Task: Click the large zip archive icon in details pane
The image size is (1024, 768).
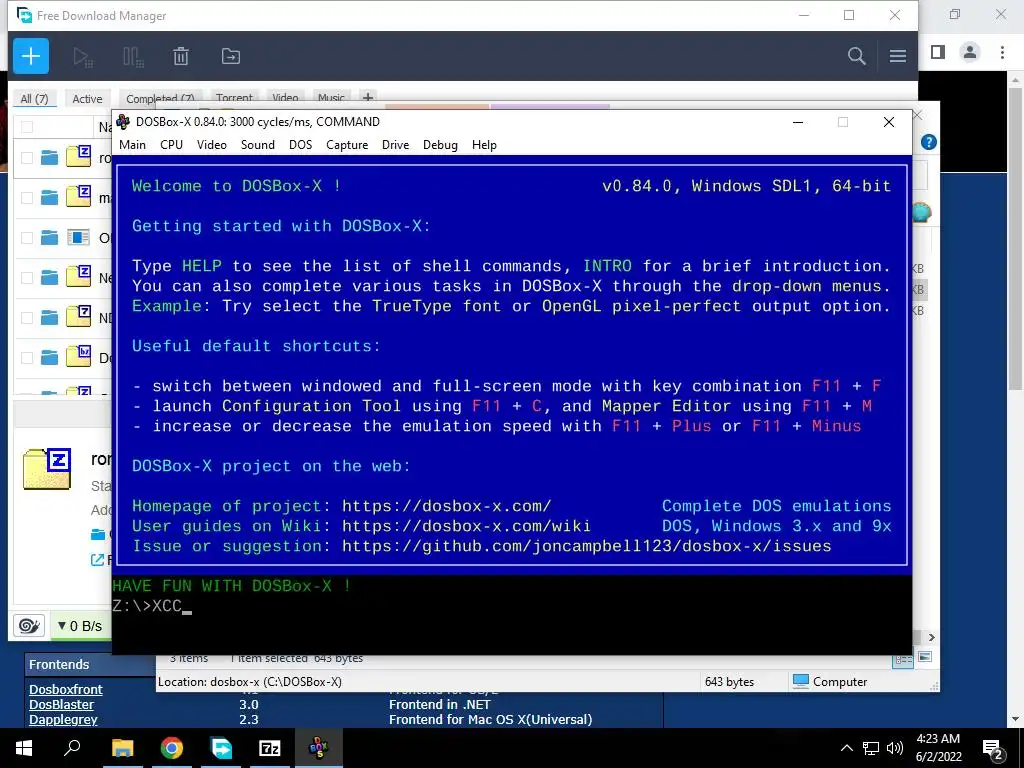Action: (47, 469)
